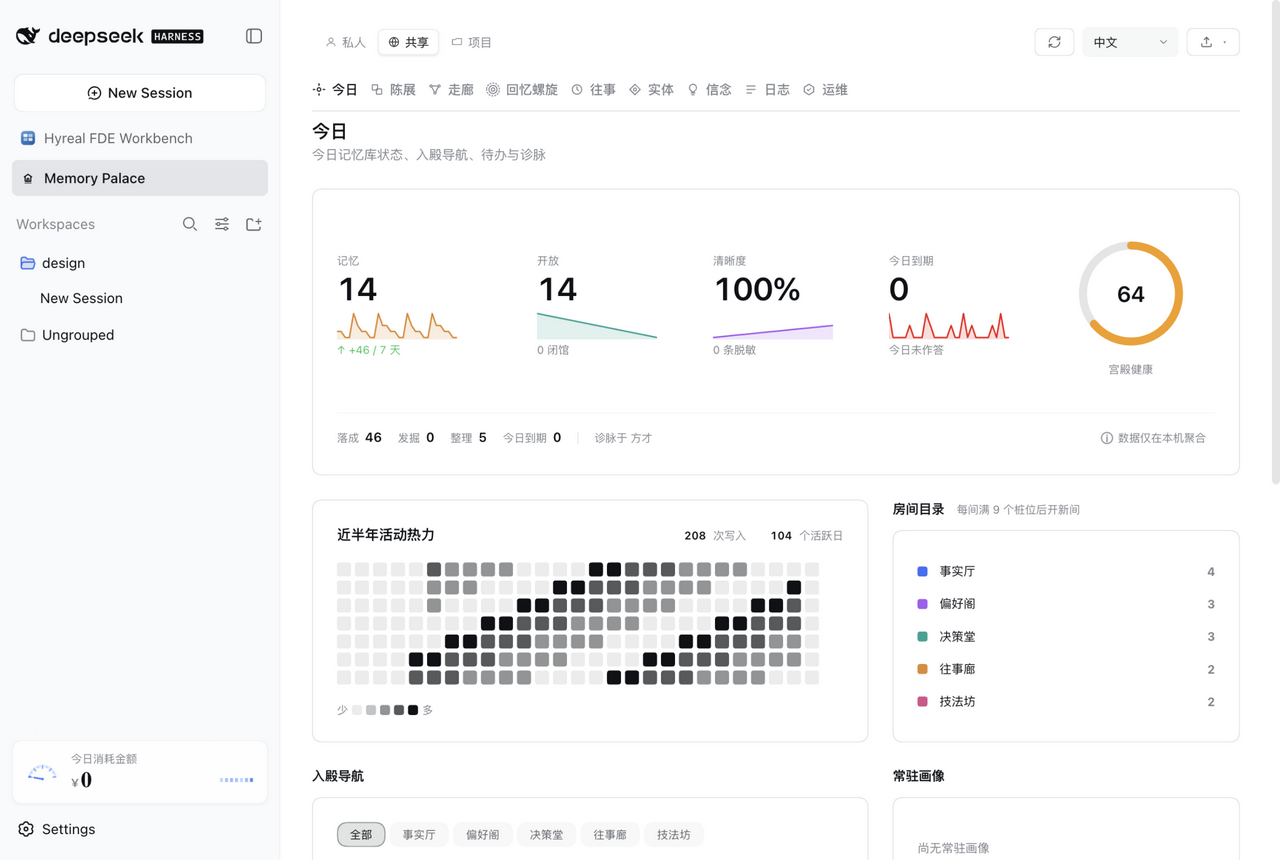Filter navigation by 全部
This screenshot has width=1280, height=860.
click(361, 834)
